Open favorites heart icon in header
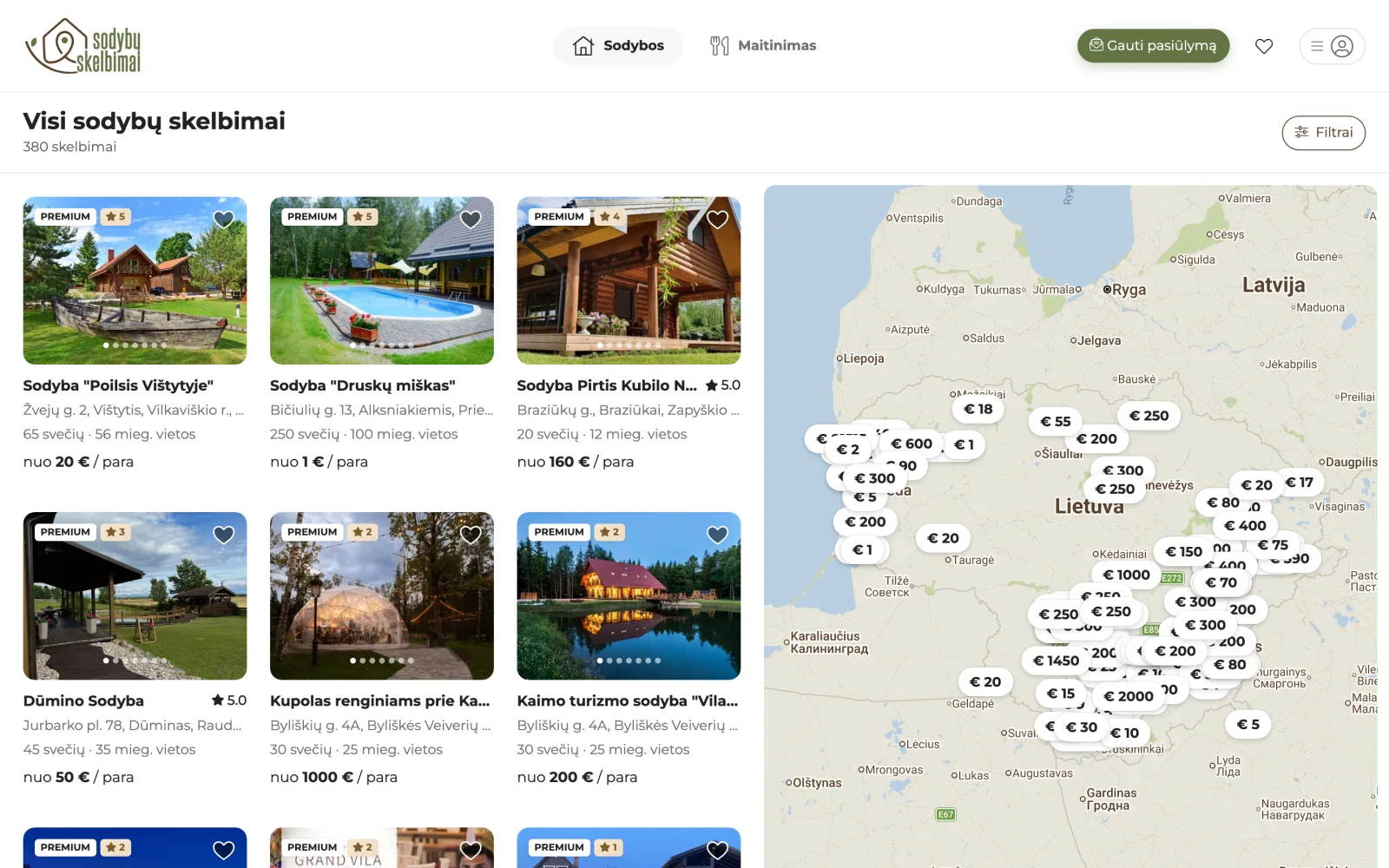 pyautogui.click(x=1264, y=46)
